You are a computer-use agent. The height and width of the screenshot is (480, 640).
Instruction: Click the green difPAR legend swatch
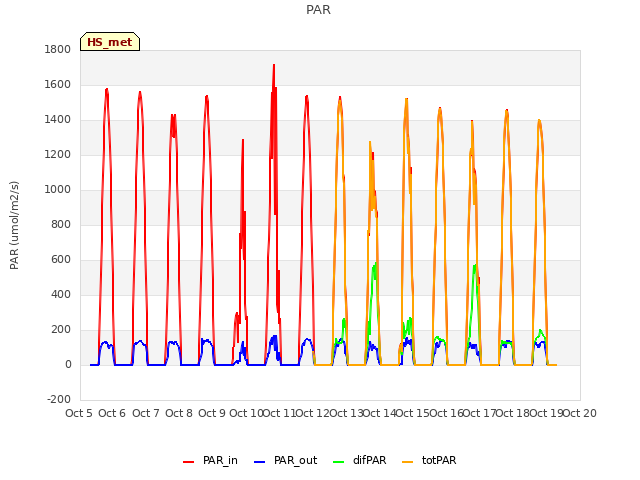(339, 462)
